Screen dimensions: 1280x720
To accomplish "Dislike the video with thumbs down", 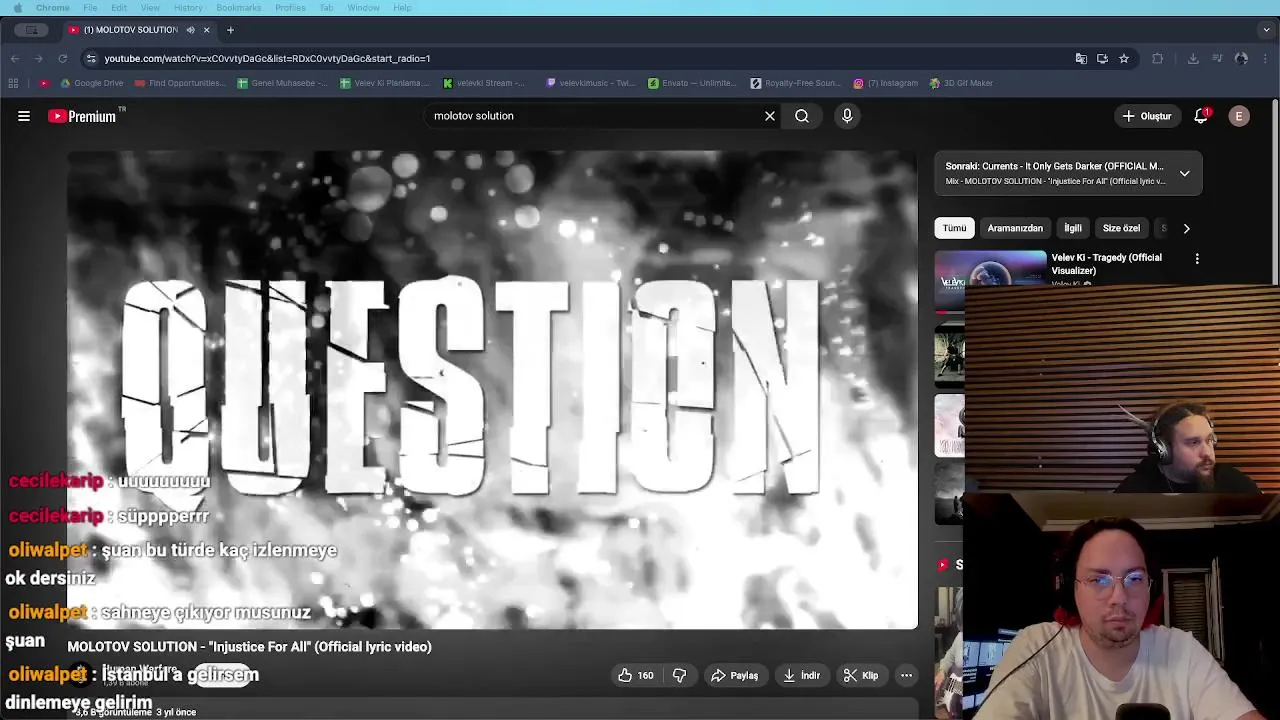I will 679,675.
